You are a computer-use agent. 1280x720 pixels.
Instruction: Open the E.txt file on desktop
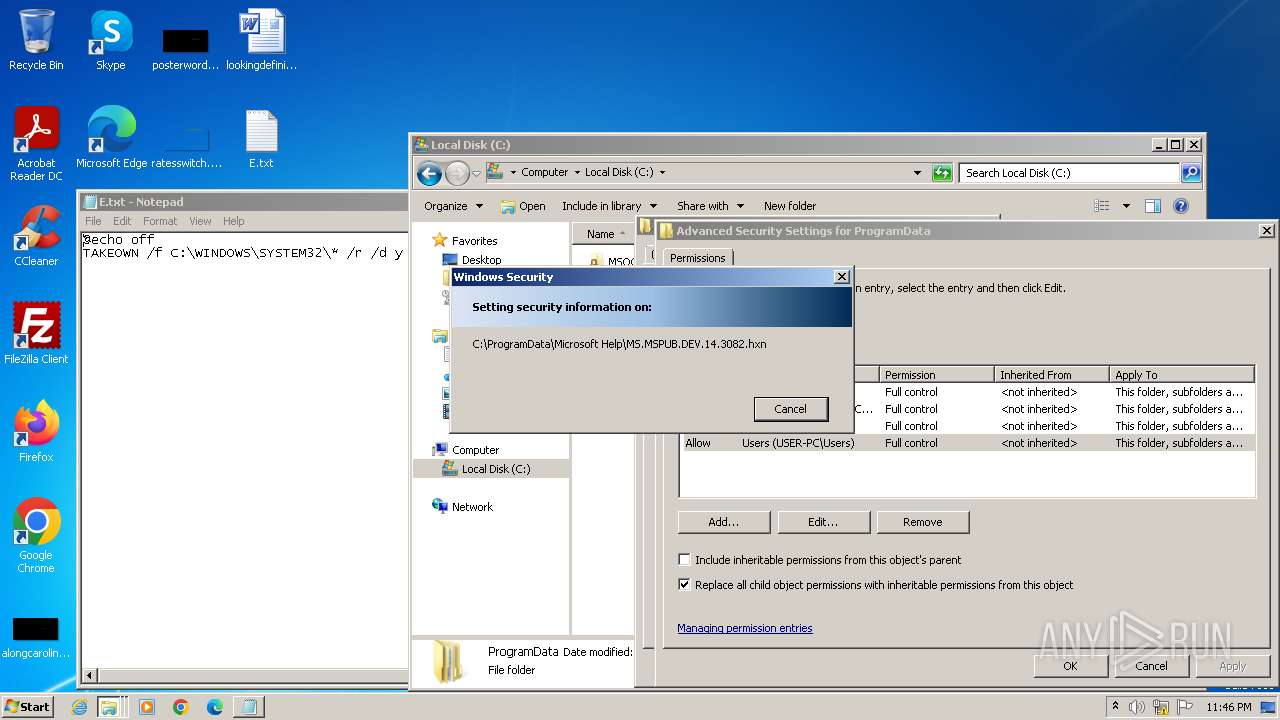[x=261, y=138]
